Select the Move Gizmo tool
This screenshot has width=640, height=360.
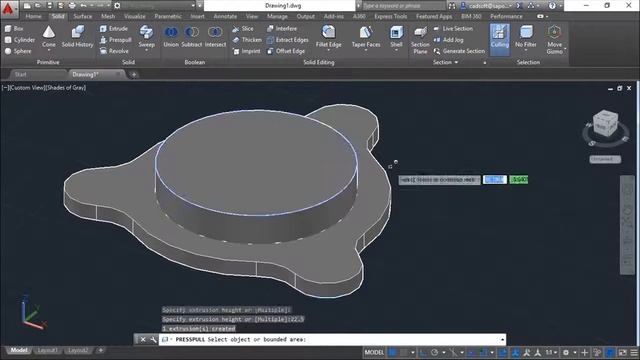pyautogui.click(x=554, y=39)
